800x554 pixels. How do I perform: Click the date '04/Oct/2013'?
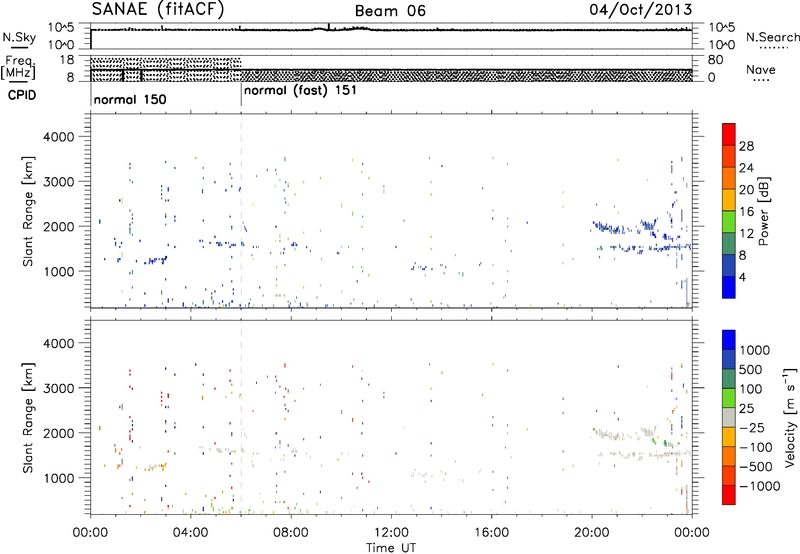[641, 9]
